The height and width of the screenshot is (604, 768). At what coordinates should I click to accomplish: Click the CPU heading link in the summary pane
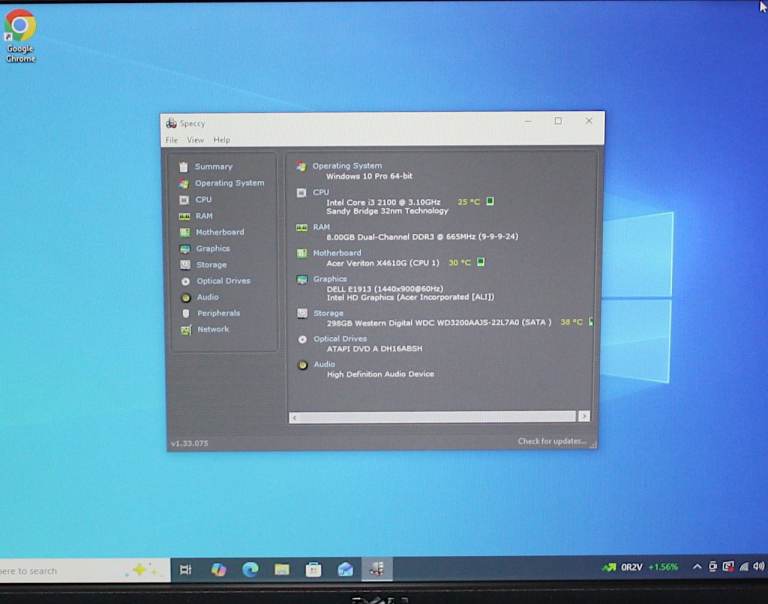(x=321, y=193)
